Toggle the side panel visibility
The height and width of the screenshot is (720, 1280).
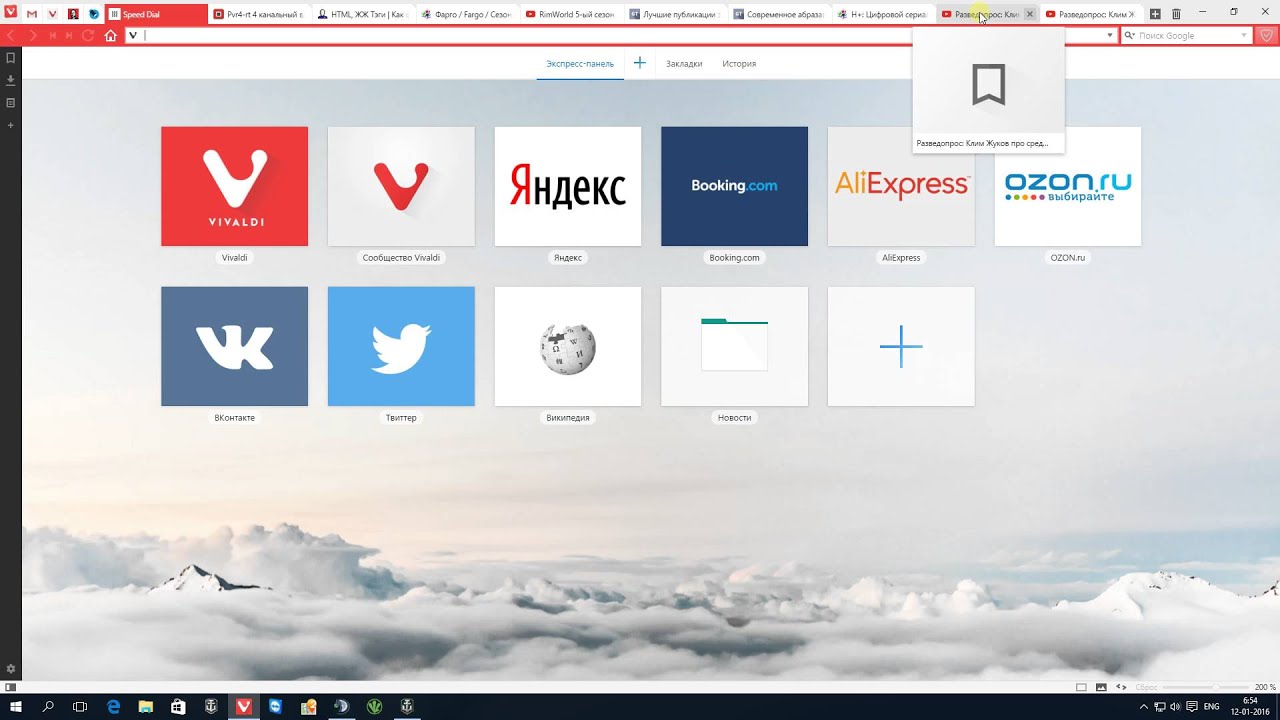[11, 687]
